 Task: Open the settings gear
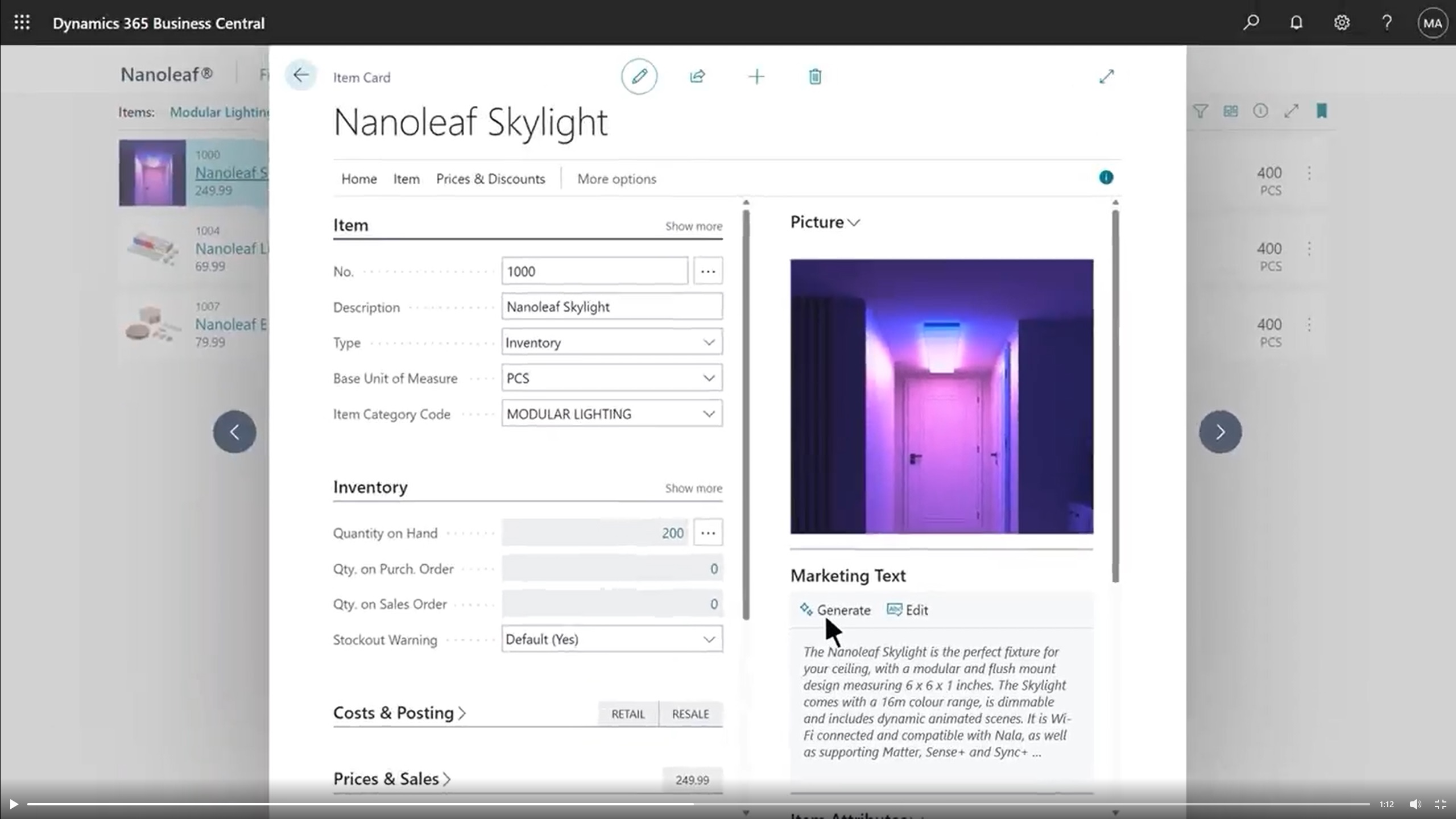coord(1342,23)
